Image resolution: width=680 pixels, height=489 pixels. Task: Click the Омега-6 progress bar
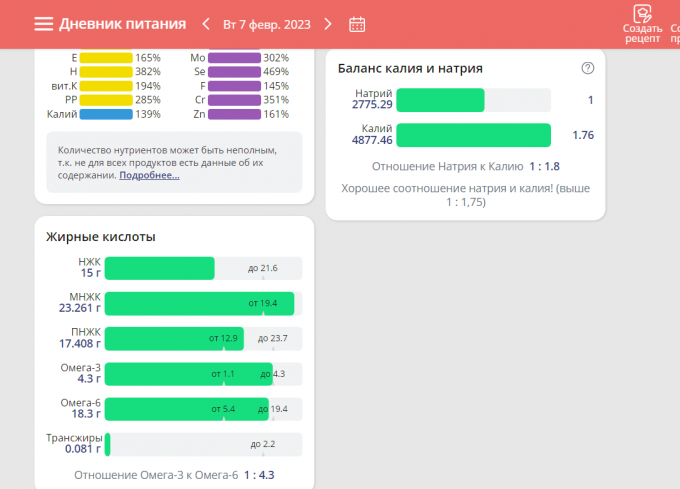tap(186, 408)
